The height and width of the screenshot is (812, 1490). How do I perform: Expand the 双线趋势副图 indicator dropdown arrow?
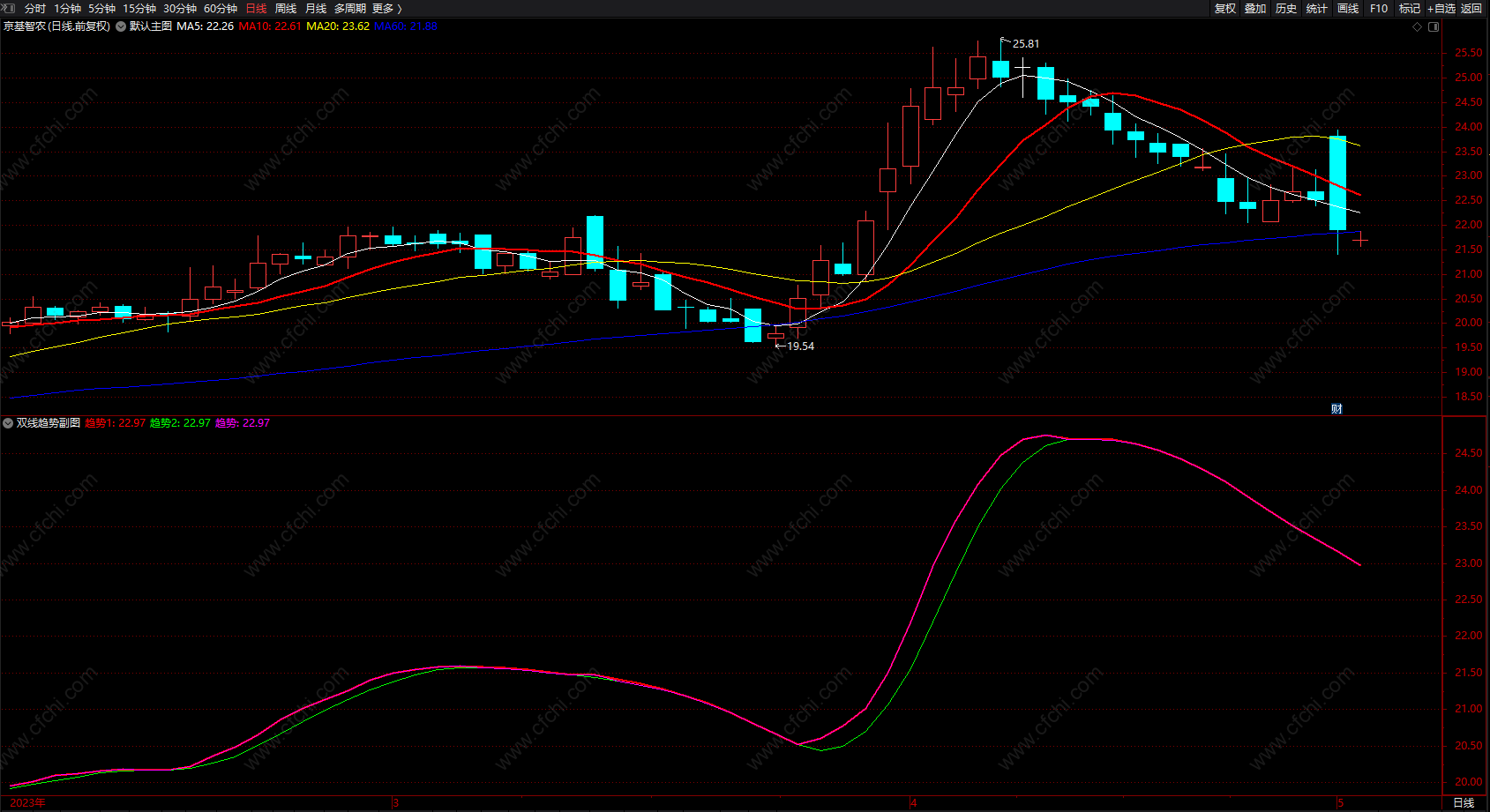click(x=8, y=423)
